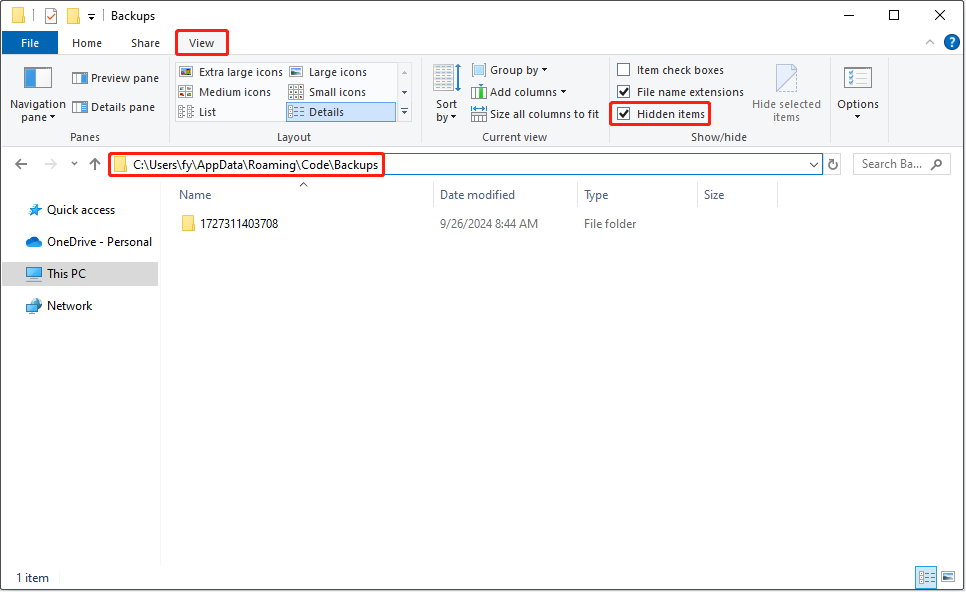Click the New folder quick access icon
The height and width of the screenshot is (592, 966).
[x=73, y=16]
